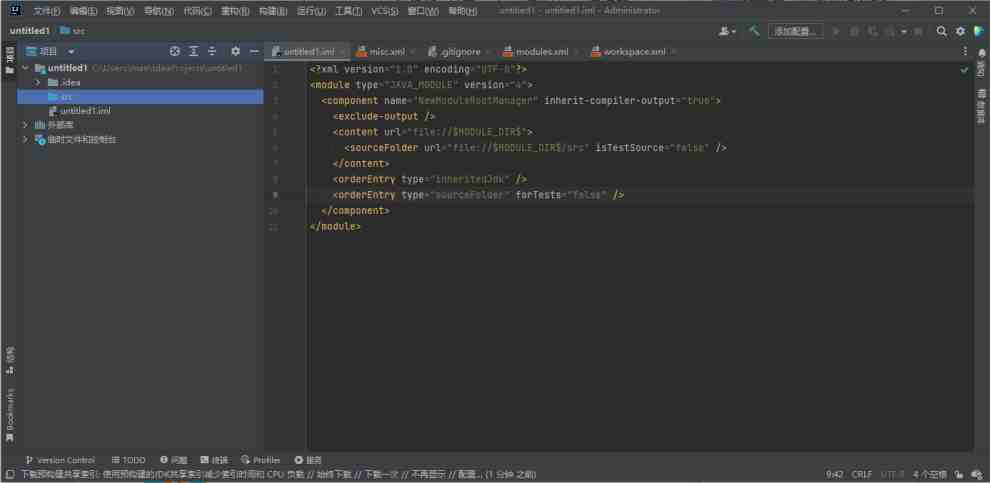Screen dimensions: 990x483
Task: Click the src breadcrumb in navigation bar
Action: click(73, 31)
